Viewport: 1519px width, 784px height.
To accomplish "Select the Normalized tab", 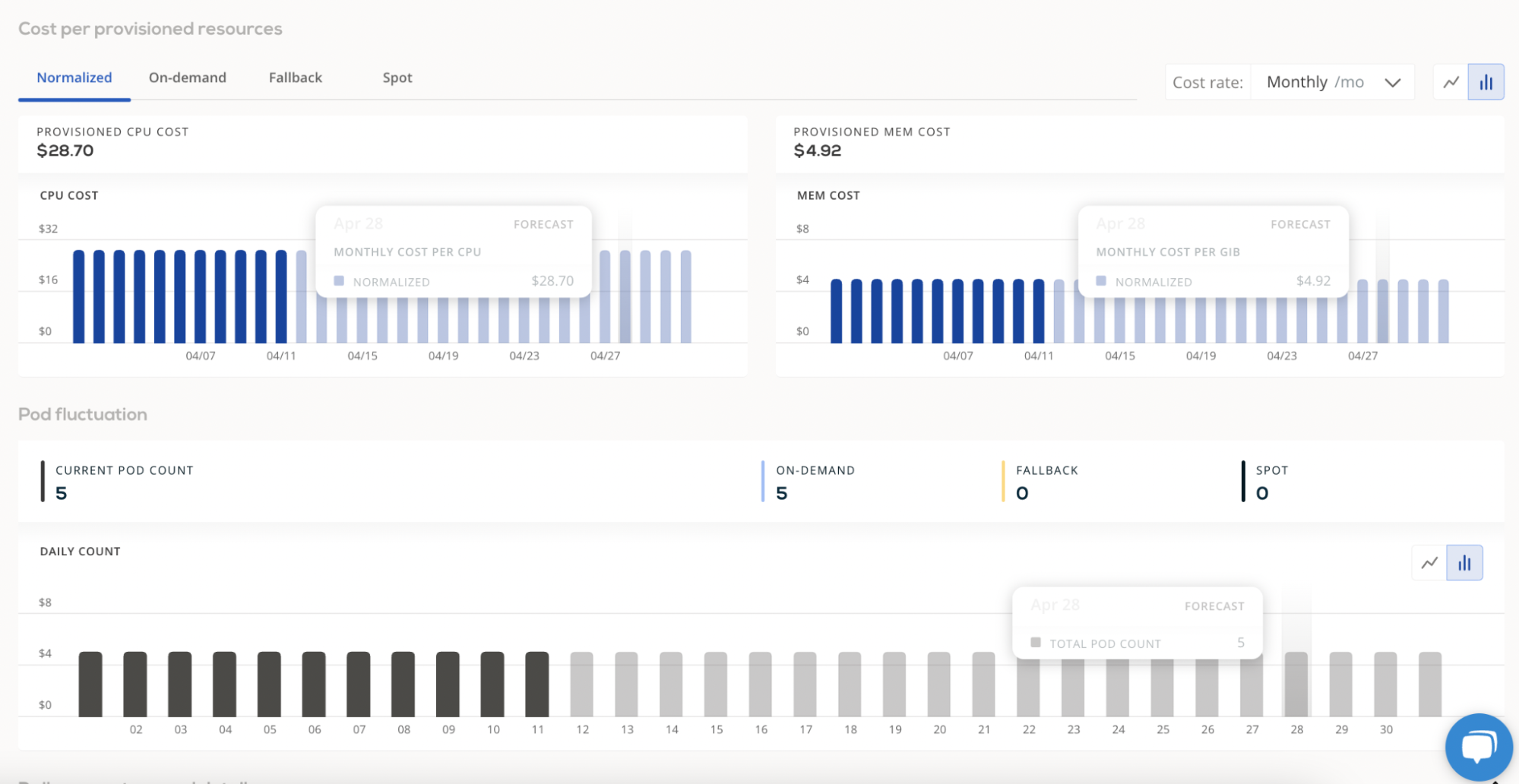I will [74, 77].
